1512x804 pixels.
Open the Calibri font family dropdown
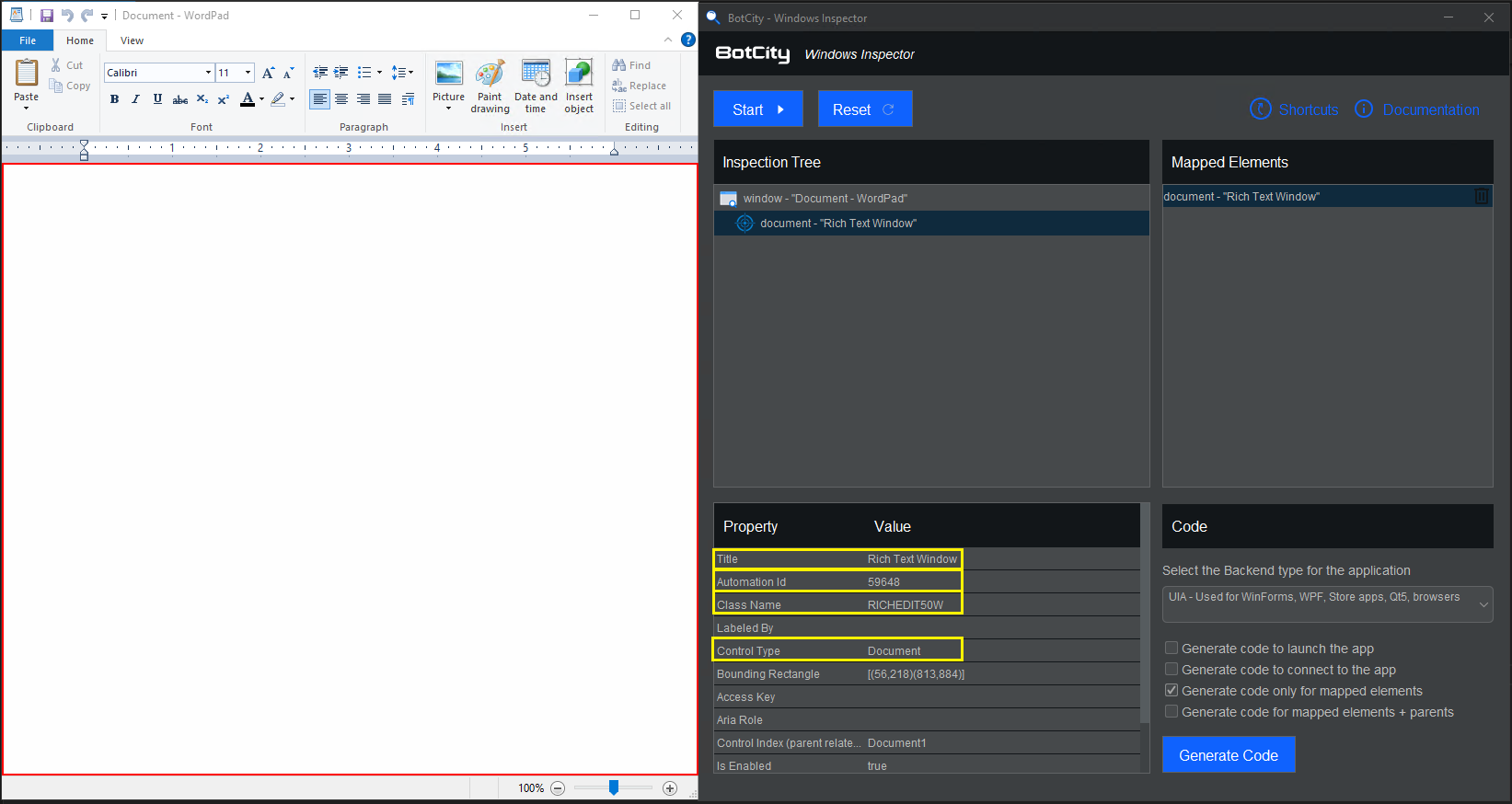coord(208,73)
